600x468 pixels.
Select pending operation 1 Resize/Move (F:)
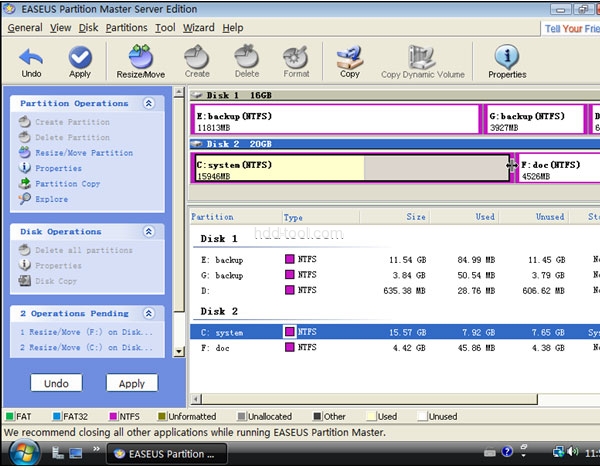pos(86,332)
